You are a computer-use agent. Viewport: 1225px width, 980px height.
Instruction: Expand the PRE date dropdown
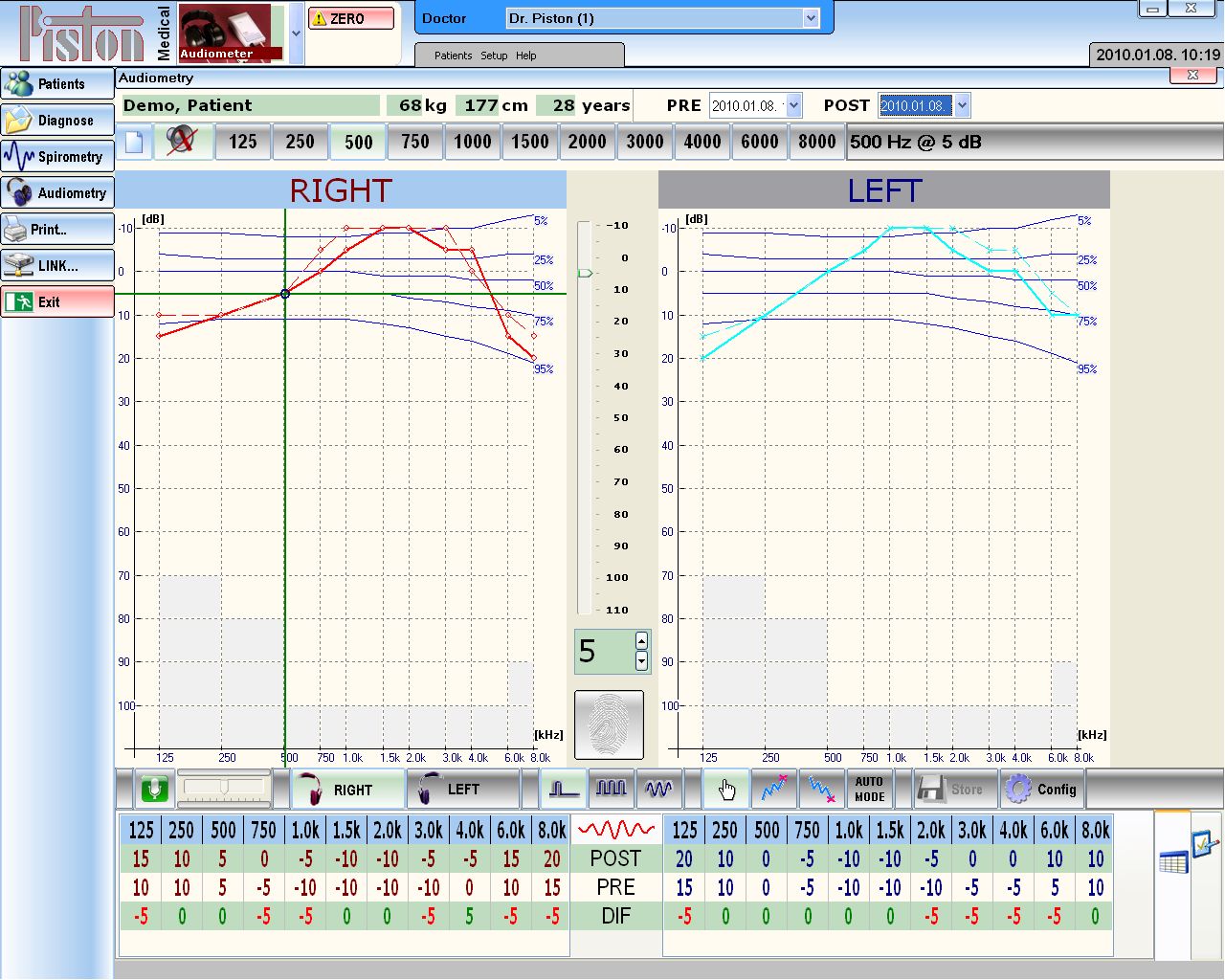point(793,105)
